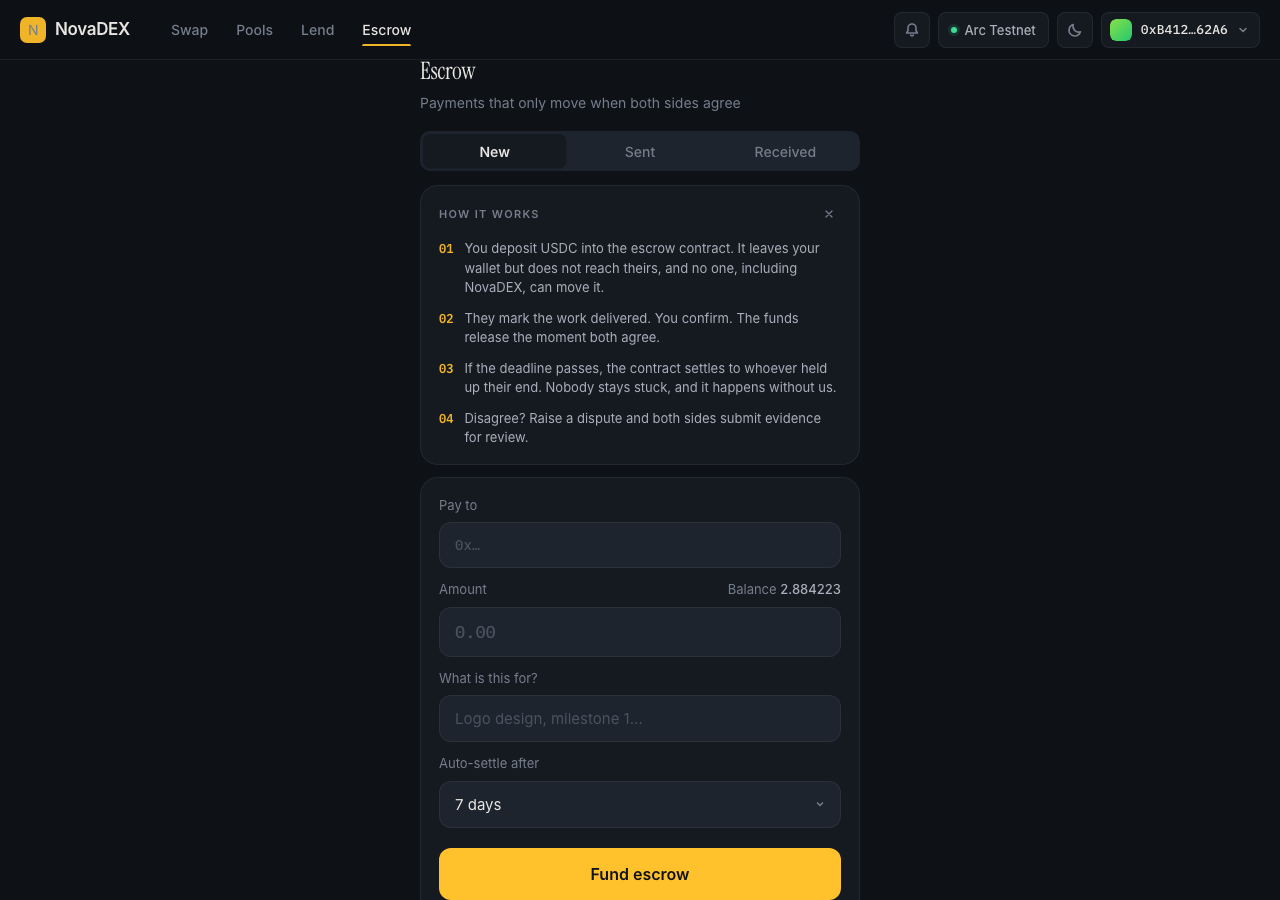Navigate to the Lend section
The height and width of the screenshot is (900, 1280).
(x=317, y=30)
